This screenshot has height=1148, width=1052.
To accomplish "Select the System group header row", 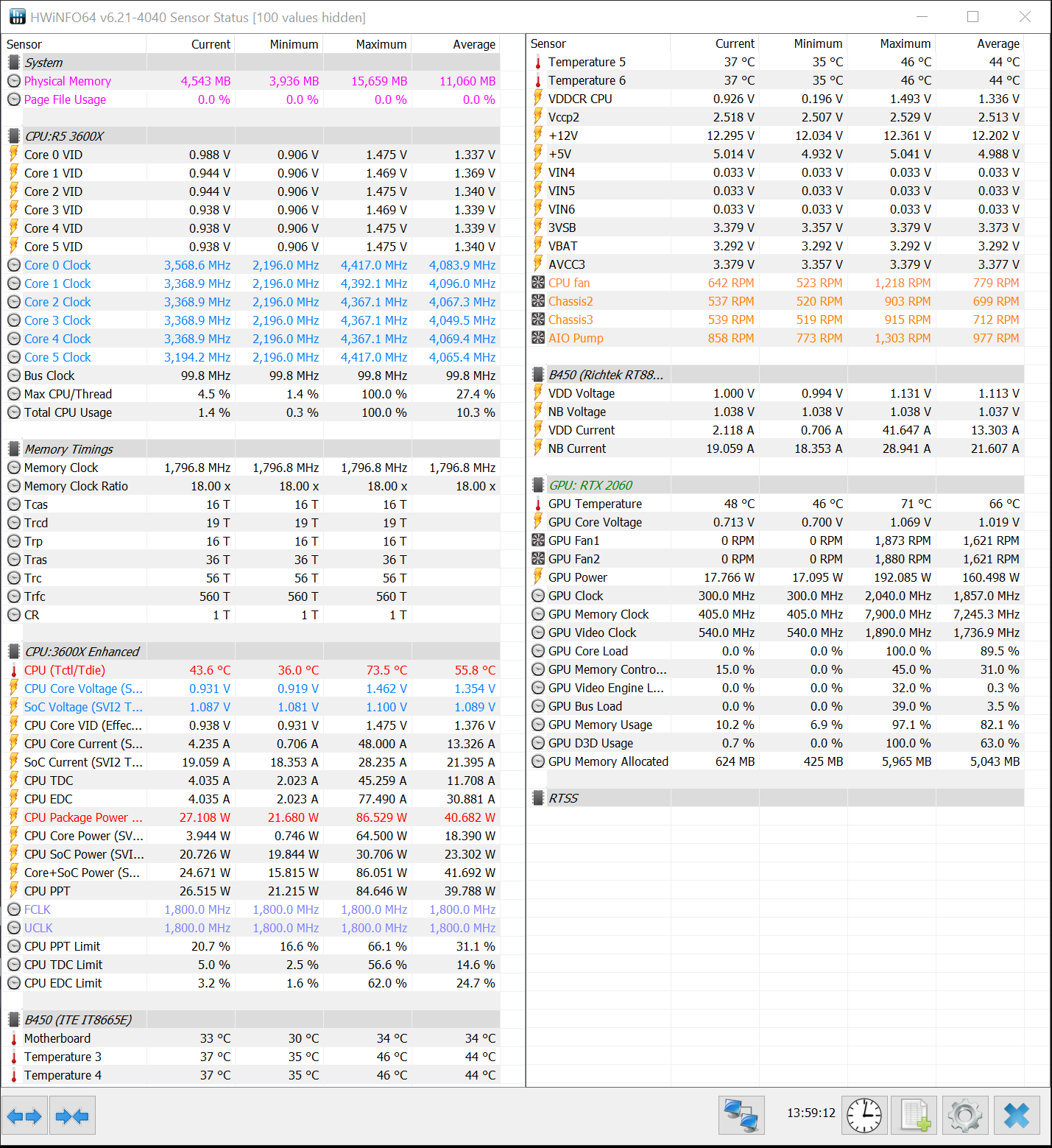I will click(x=251, y=63).
